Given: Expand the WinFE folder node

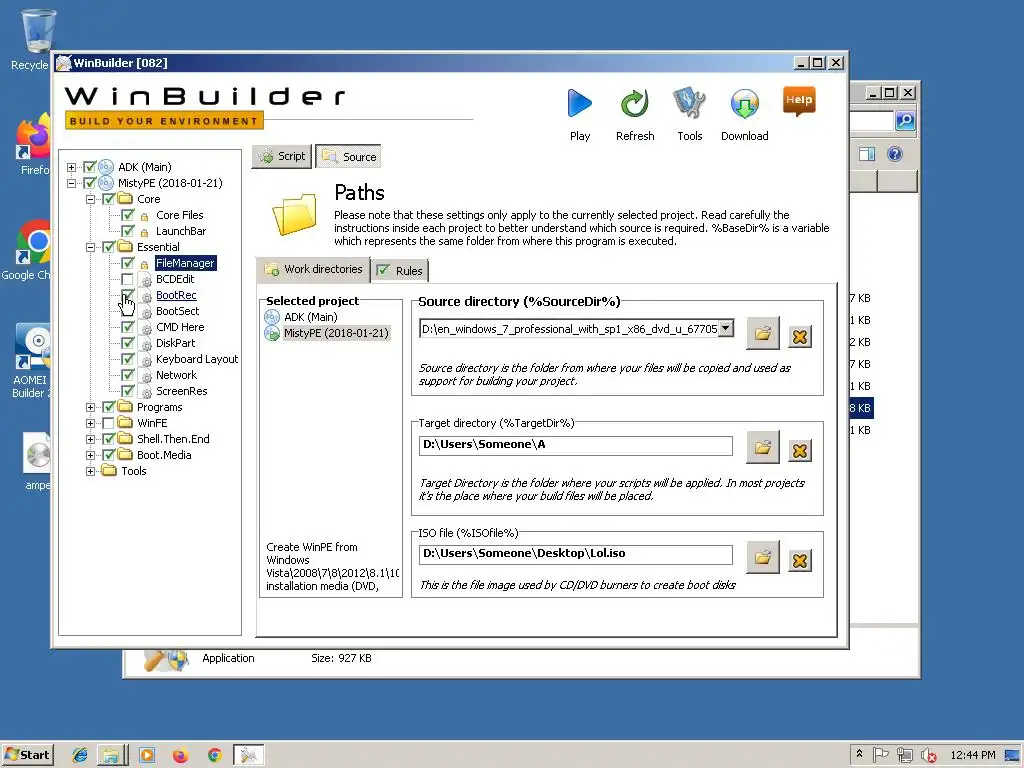Looking at the screenshot, I should (90, 423).
